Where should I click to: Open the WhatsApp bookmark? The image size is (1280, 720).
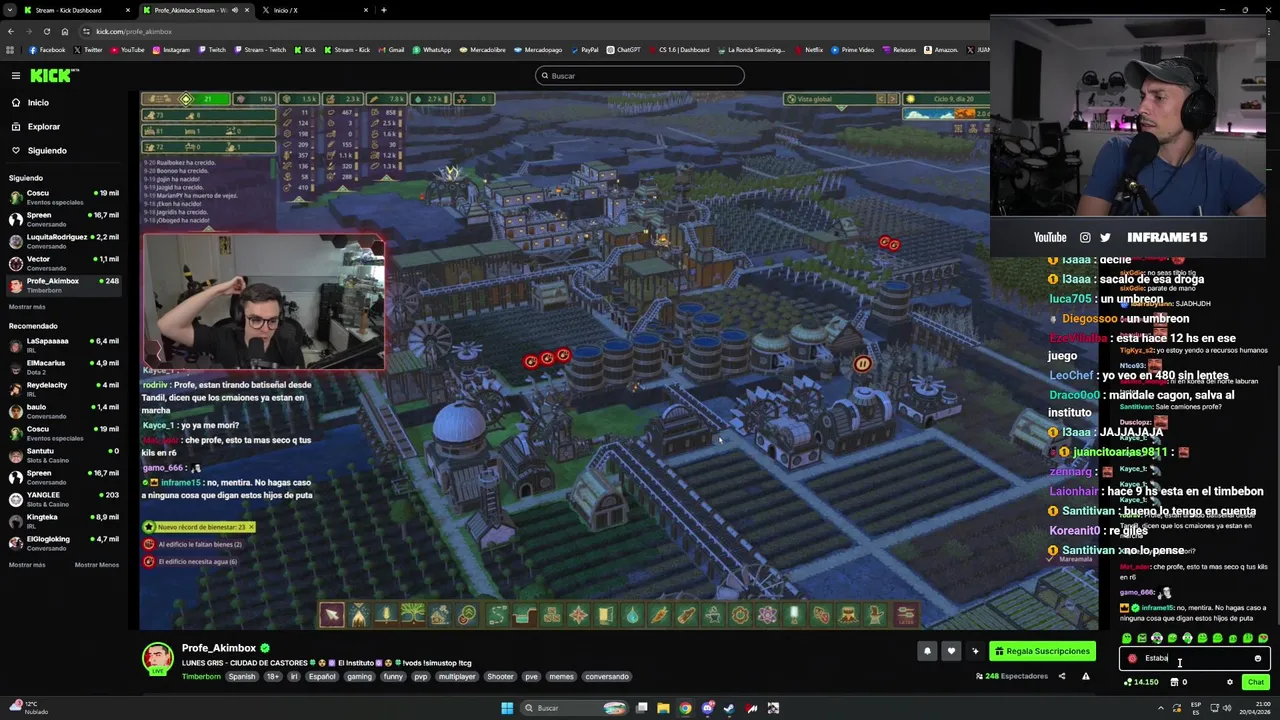[432, 50]
